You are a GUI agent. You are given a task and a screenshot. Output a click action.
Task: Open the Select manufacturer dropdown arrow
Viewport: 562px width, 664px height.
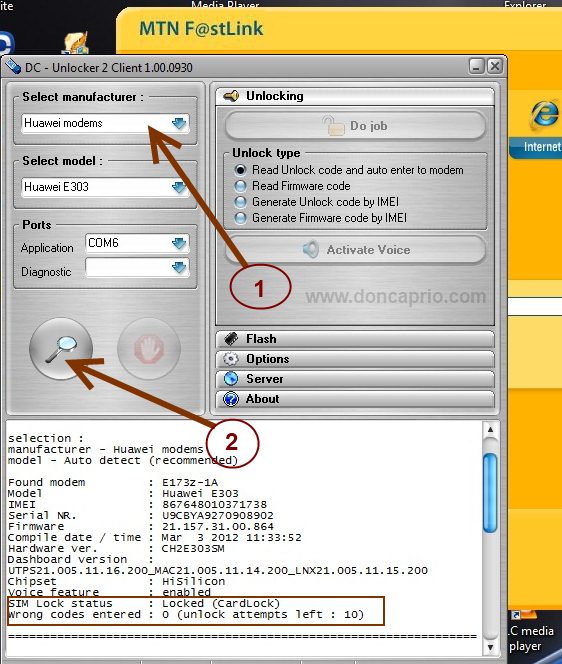(179, 124)
